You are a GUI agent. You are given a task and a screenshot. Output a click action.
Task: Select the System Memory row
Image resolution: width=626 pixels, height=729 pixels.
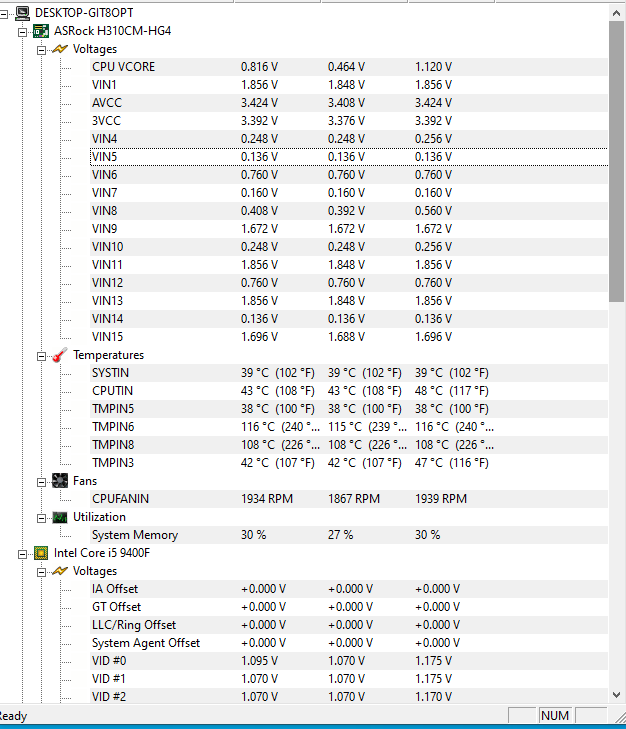click(349, 535)
